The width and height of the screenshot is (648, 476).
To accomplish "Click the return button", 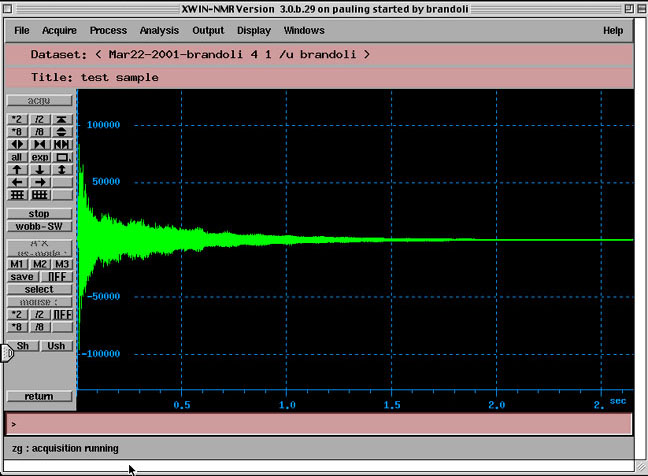I will (x=39, y=397).
